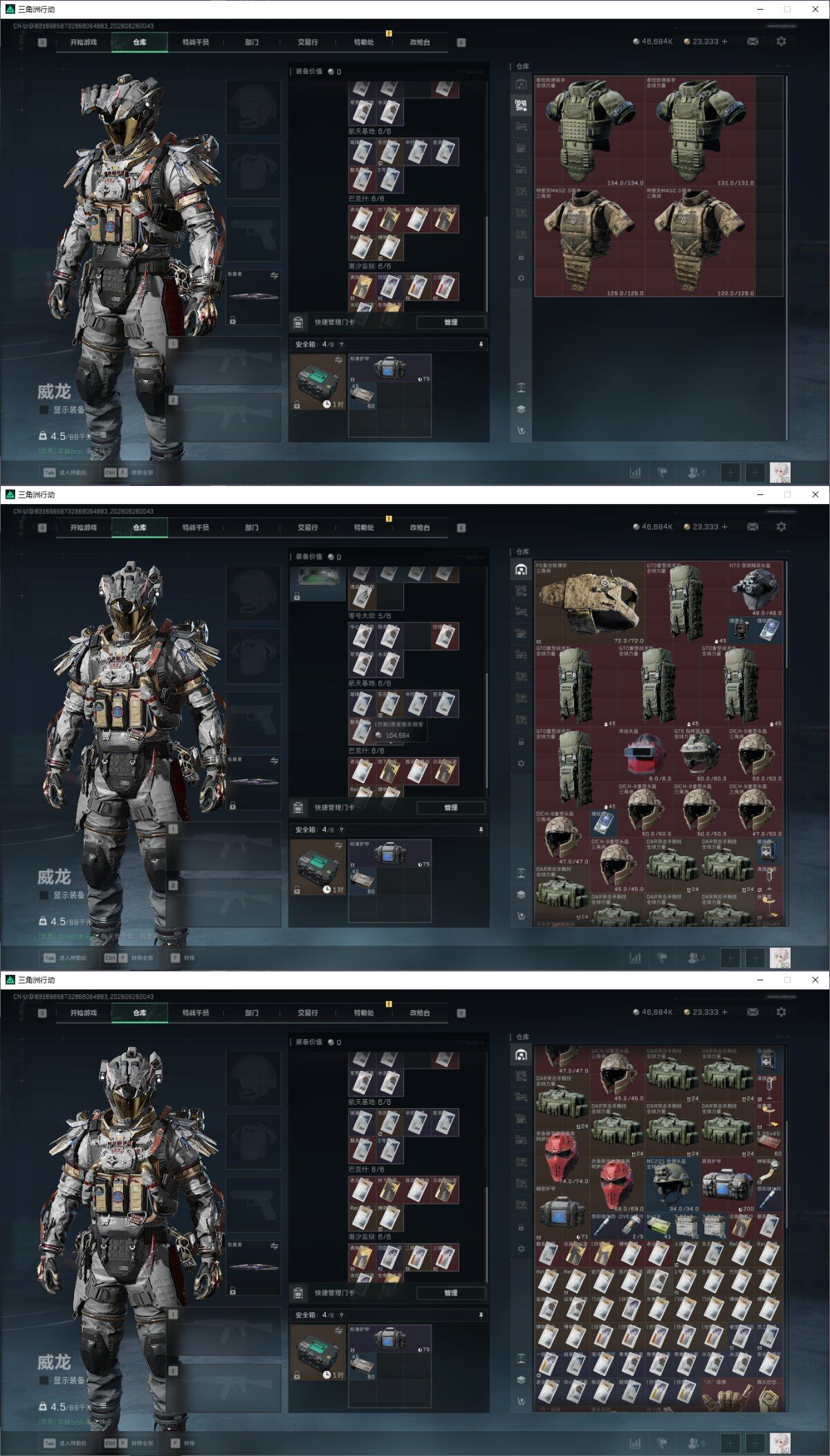
Task: Open 交易行 tab in middle window
Action: pos(308,528)
